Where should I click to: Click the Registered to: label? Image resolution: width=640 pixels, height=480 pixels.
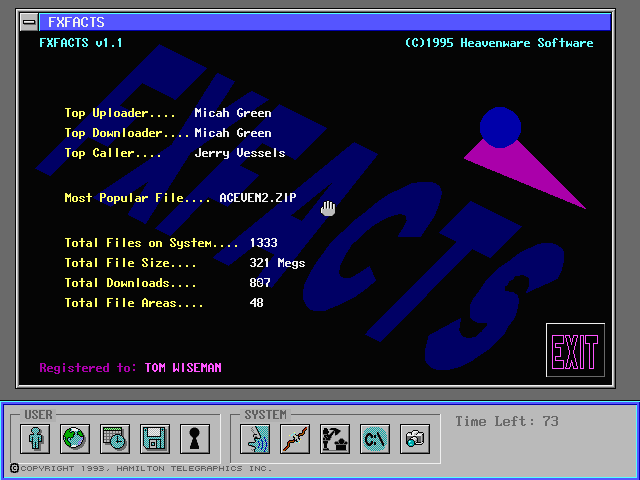tap(88, 368)
